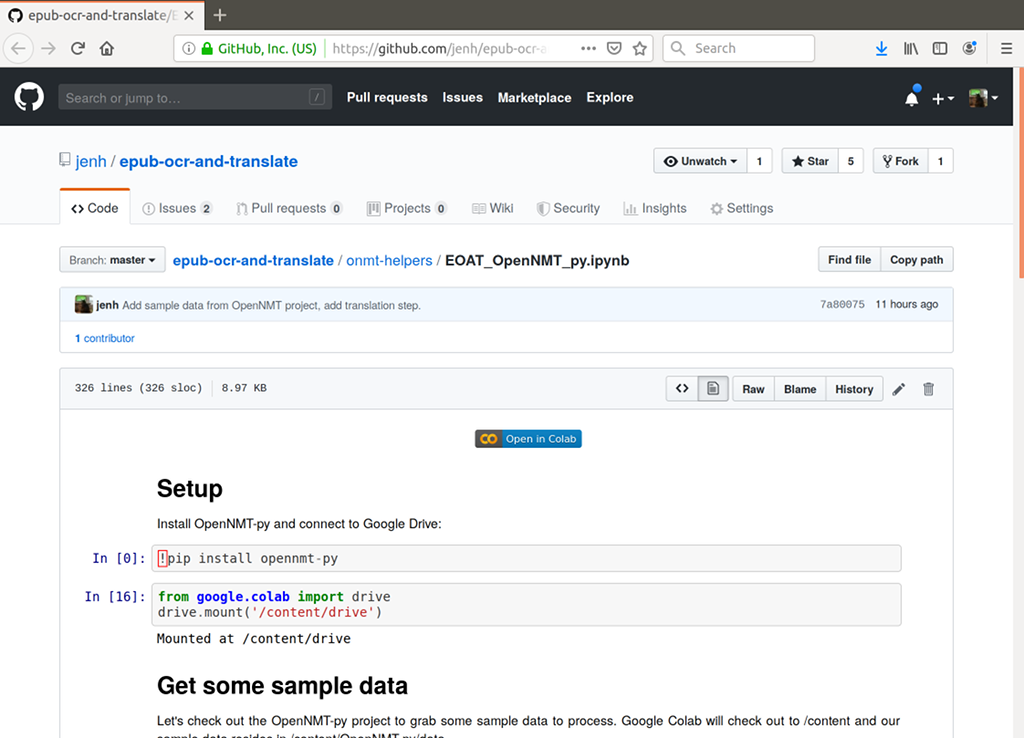Show site information icon in the URL bar
This screenshot has width=1024, height=738.
point(188,48)
